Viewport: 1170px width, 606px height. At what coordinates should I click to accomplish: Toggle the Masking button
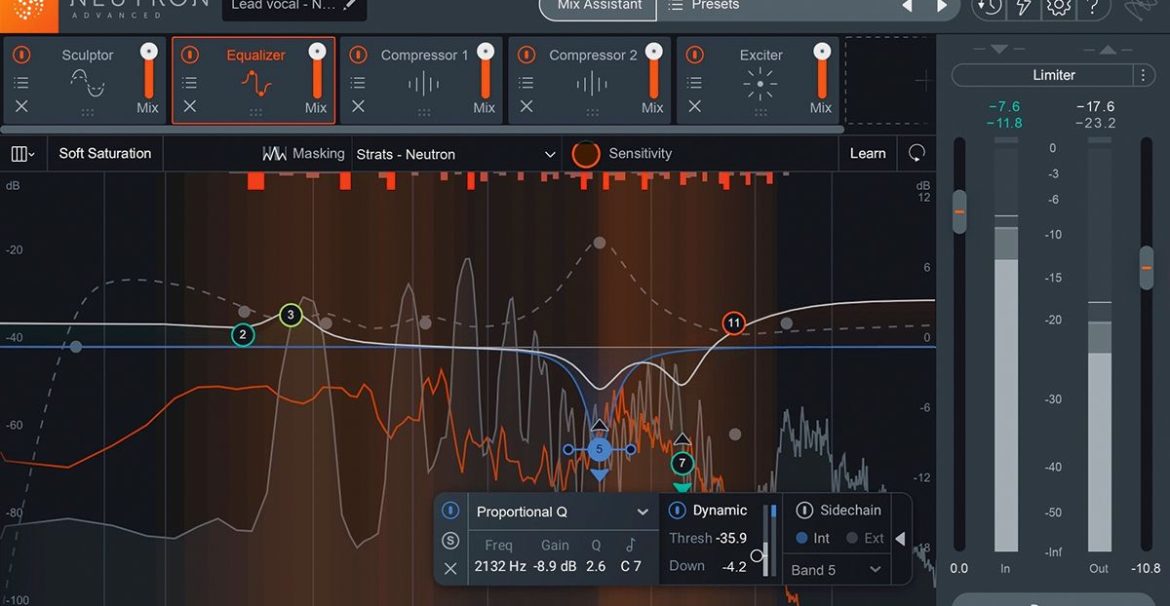click(304, 154)
